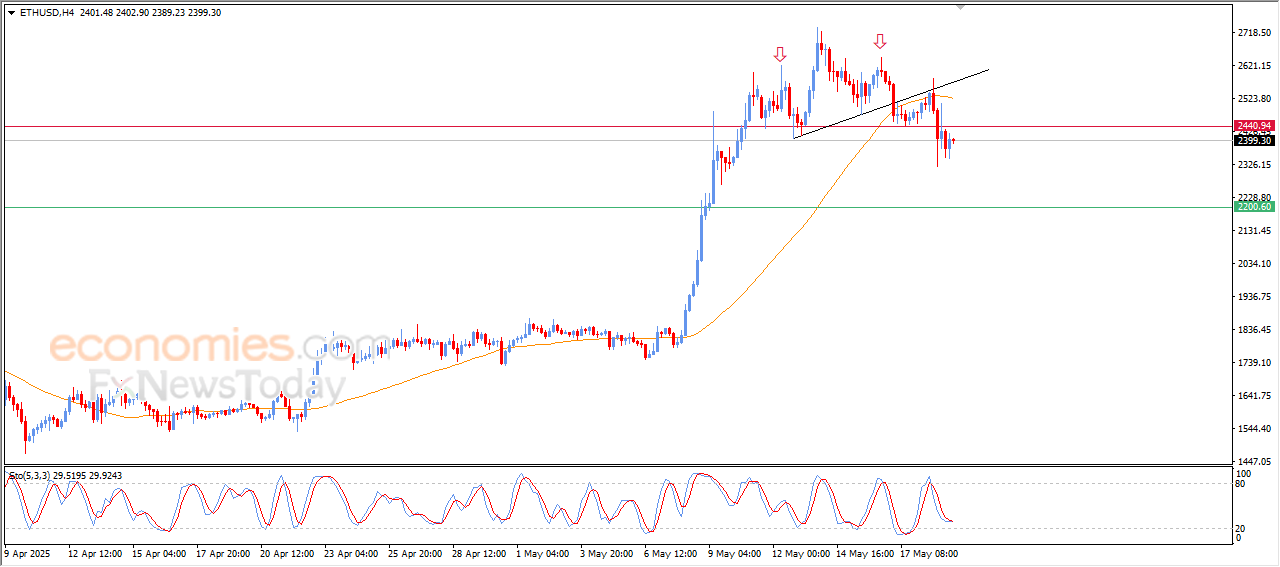Click the 6 May 12:00 time label
This screenshot has height=567, width=1280.
click(x=671, y=552)
